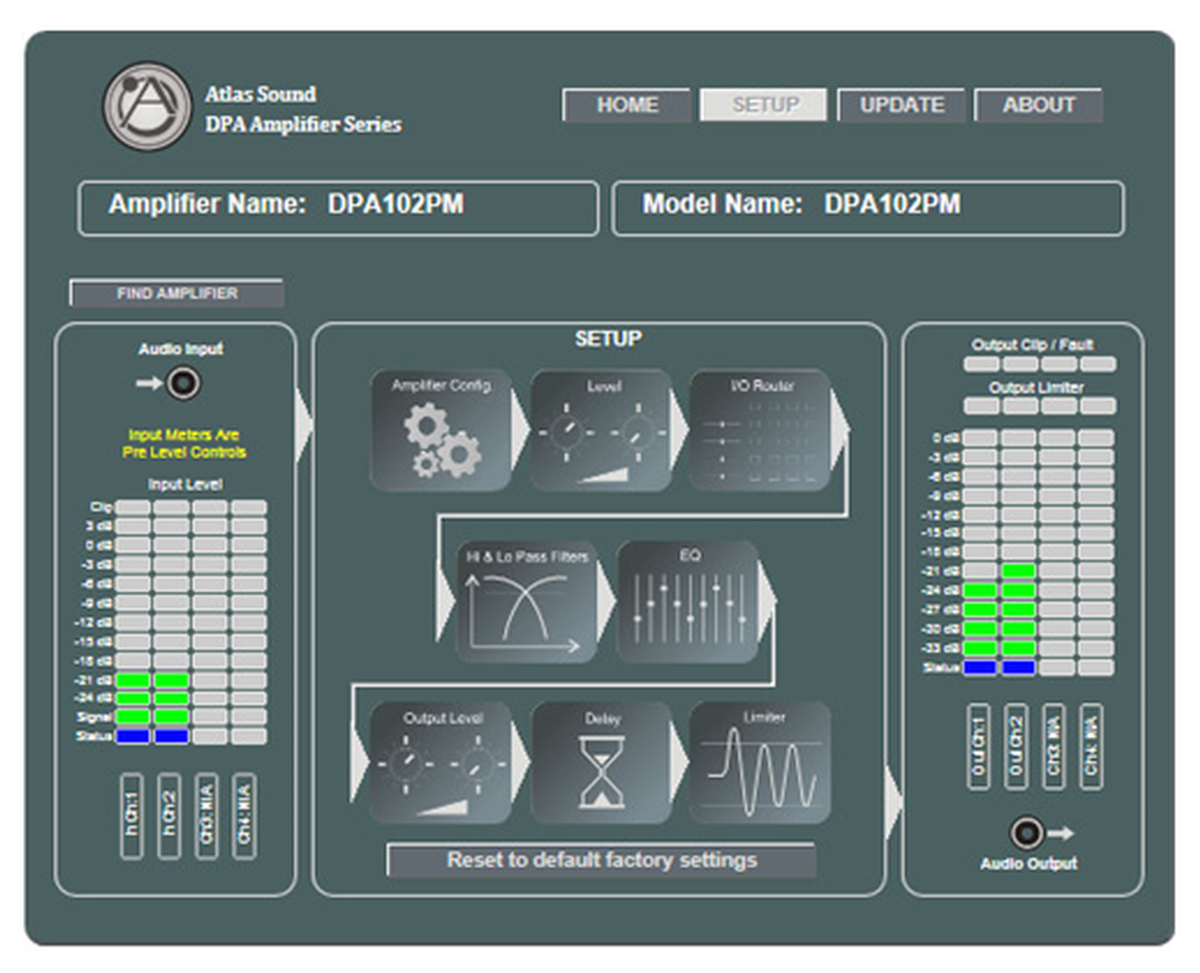Click Reset to default factory settings
This screenshot has width=1200, height=973.
click(x=601, y=860)
